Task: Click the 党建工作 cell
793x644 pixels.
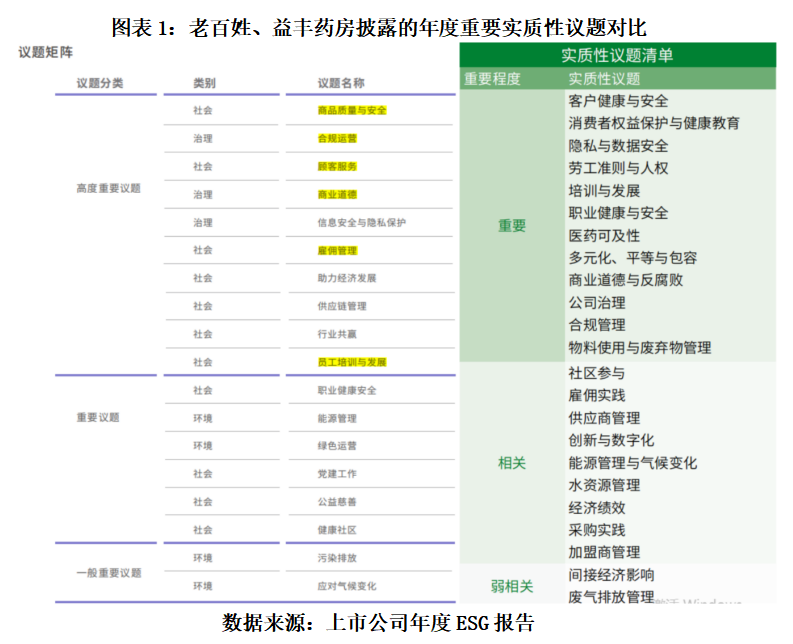Action: coord(337,474)
